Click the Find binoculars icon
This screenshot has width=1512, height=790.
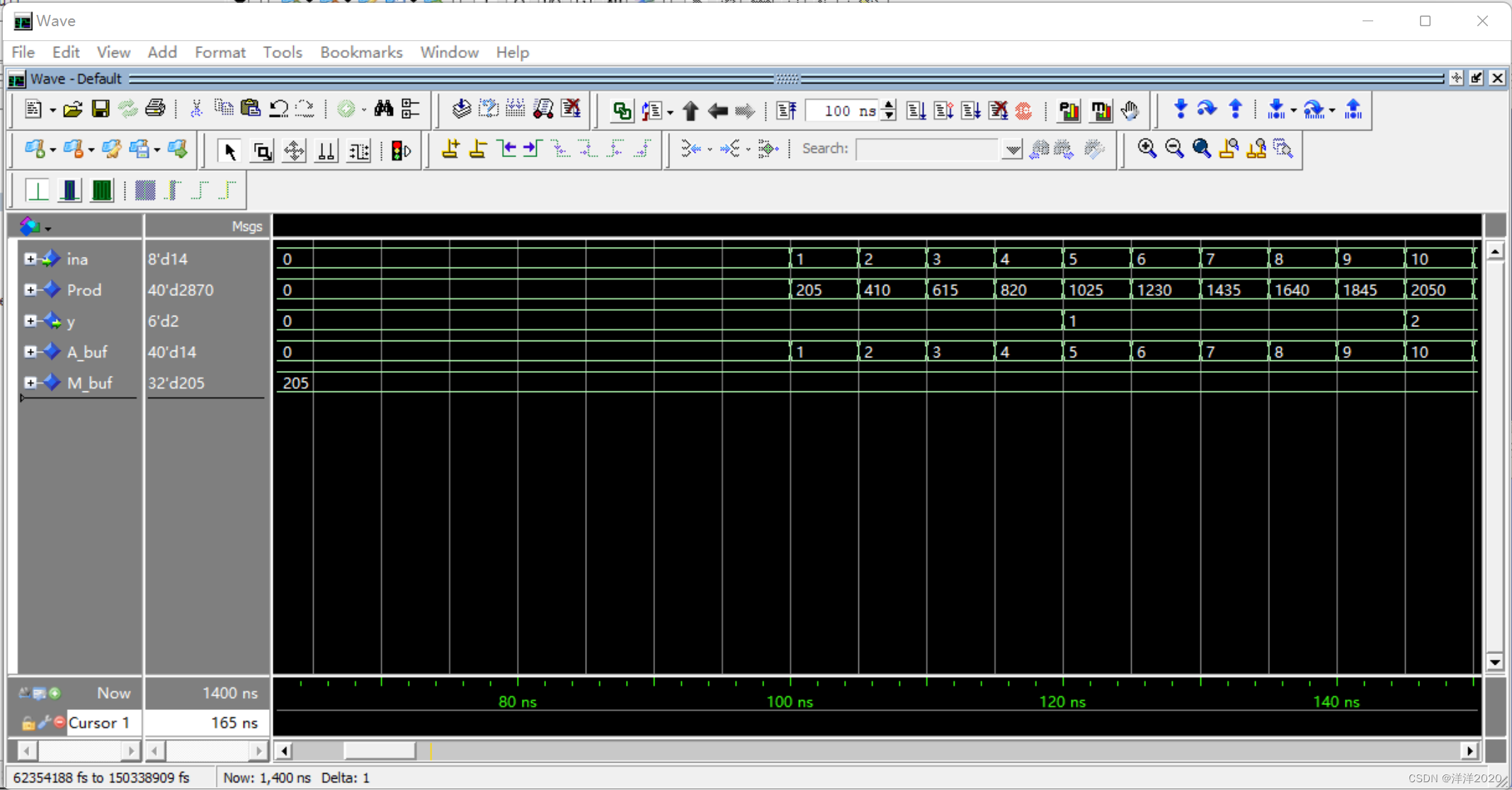coord(384,109)
